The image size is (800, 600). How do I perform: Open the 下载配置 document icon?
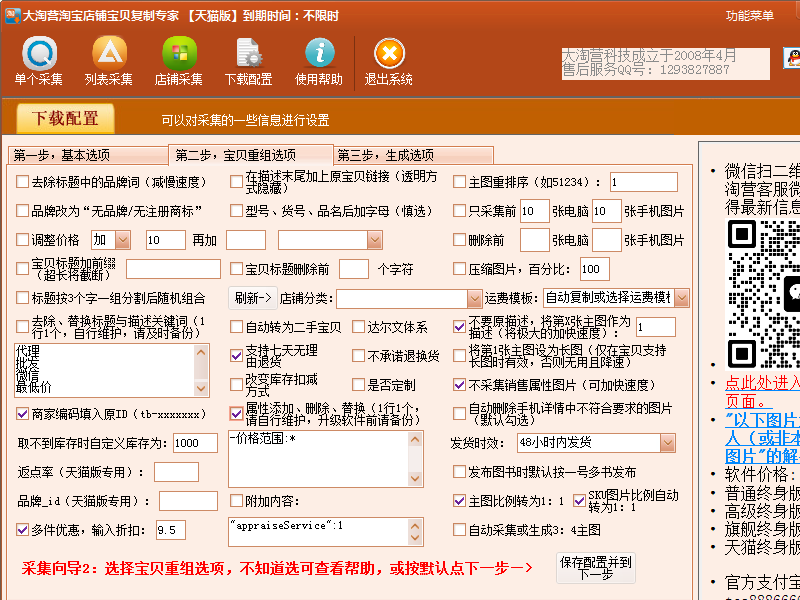pos(248,53)
